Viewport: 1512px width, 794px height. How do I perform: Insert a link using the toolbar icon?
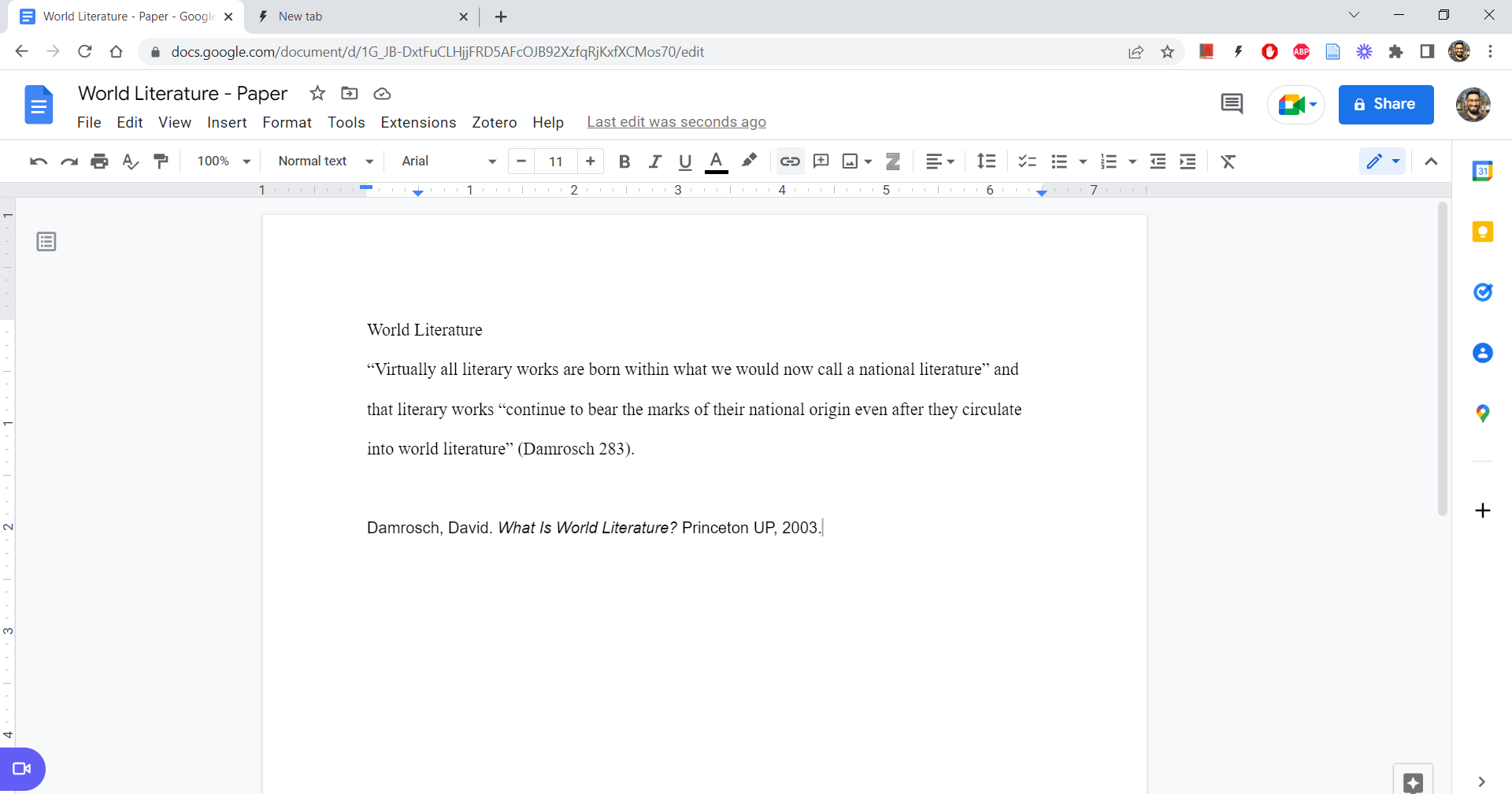click(790, 161)
